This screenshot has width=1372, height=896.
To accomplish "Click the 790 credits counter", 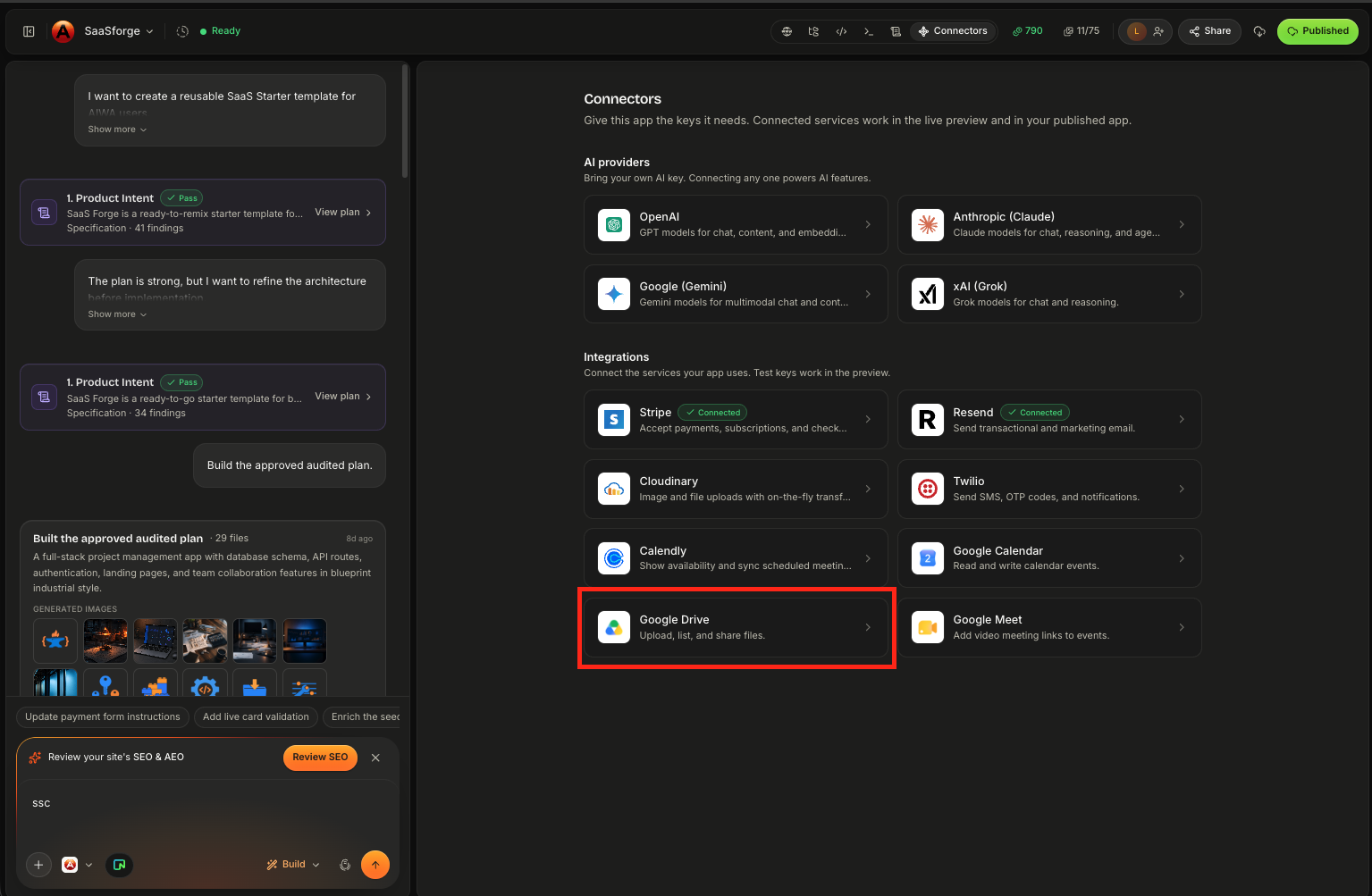I will coord(1028,31).
